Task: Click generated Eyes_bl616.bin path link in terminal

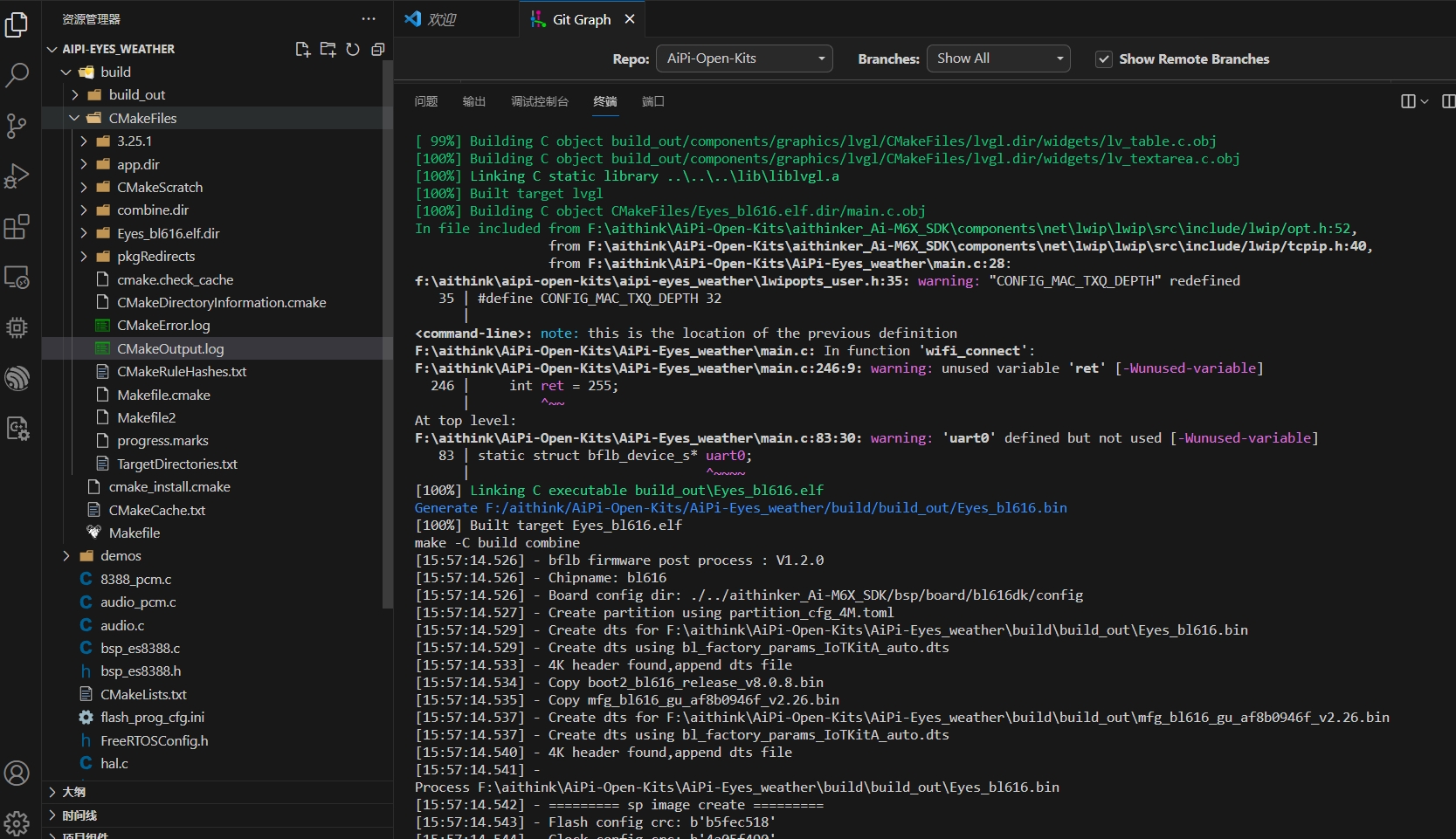Action: click(x=776, y=507)
